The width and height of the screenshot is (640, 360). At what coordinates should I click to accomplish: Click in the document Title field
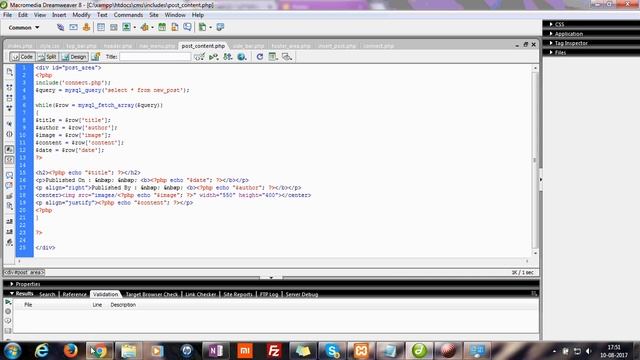pyautogui.click(x=155, y=57)
